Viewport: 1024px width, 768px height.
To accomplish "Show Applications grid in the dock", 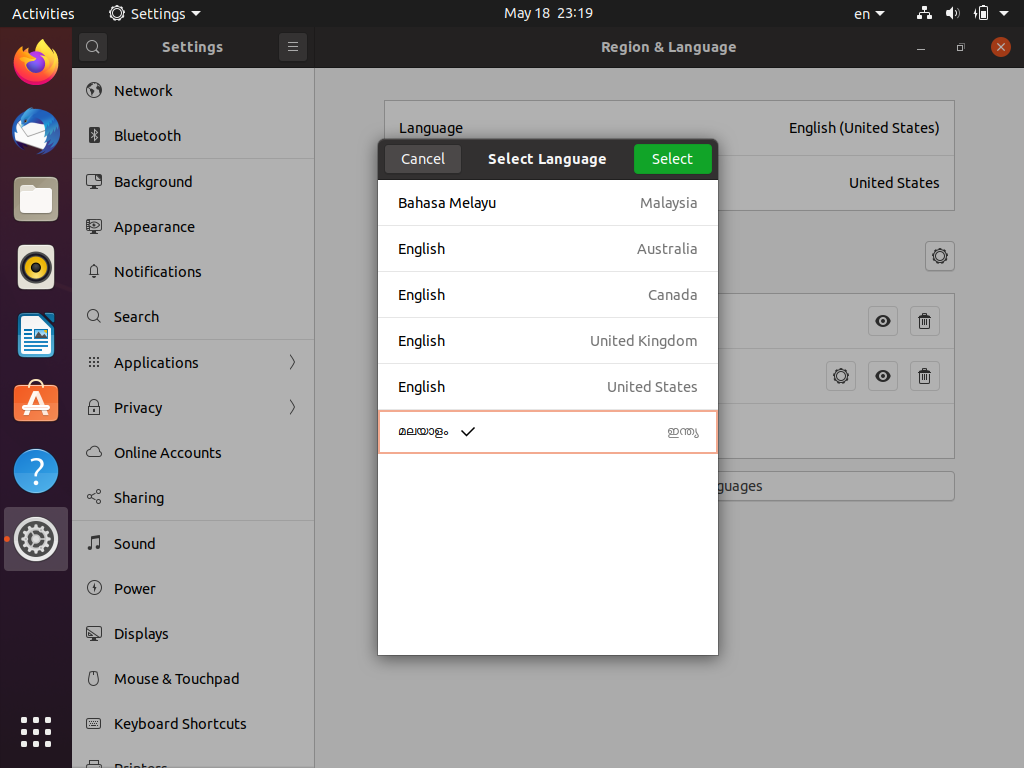I will click(36, 731).
